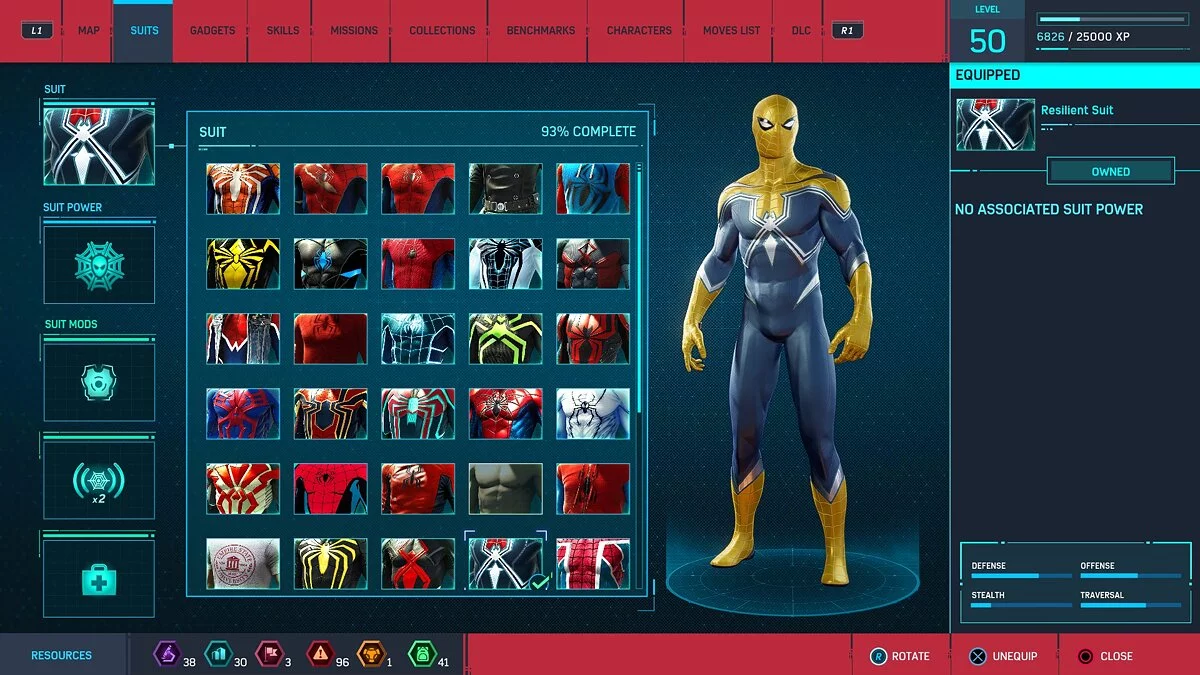
Task: Click the OWNED status label
Action: [x=1110, y=171]
